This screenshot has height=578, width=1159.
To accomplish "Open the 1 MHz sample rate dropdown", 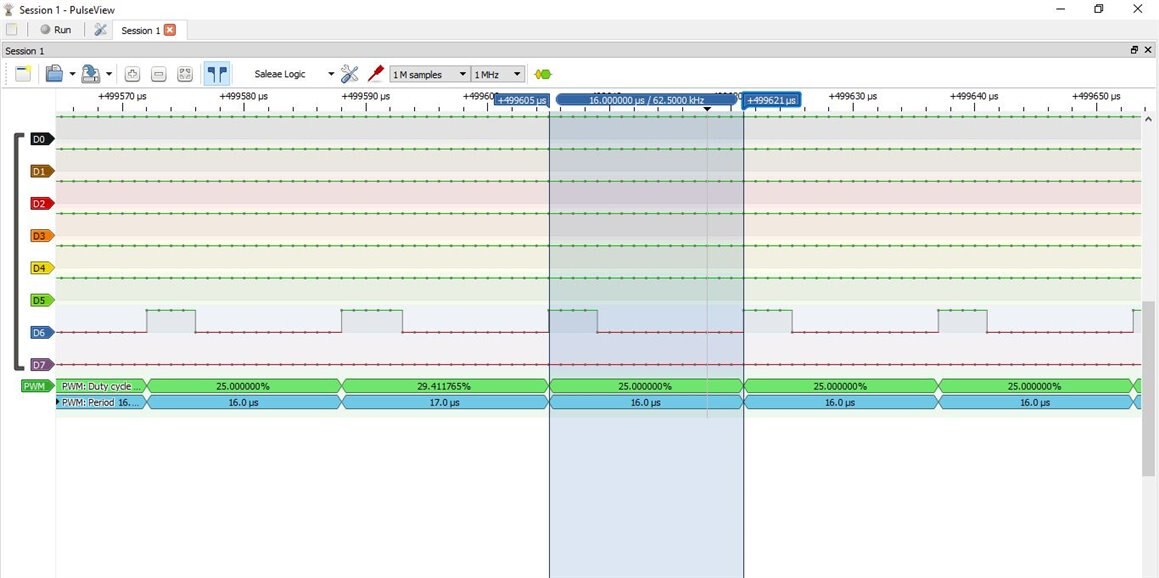I will [x=497, y=75].
